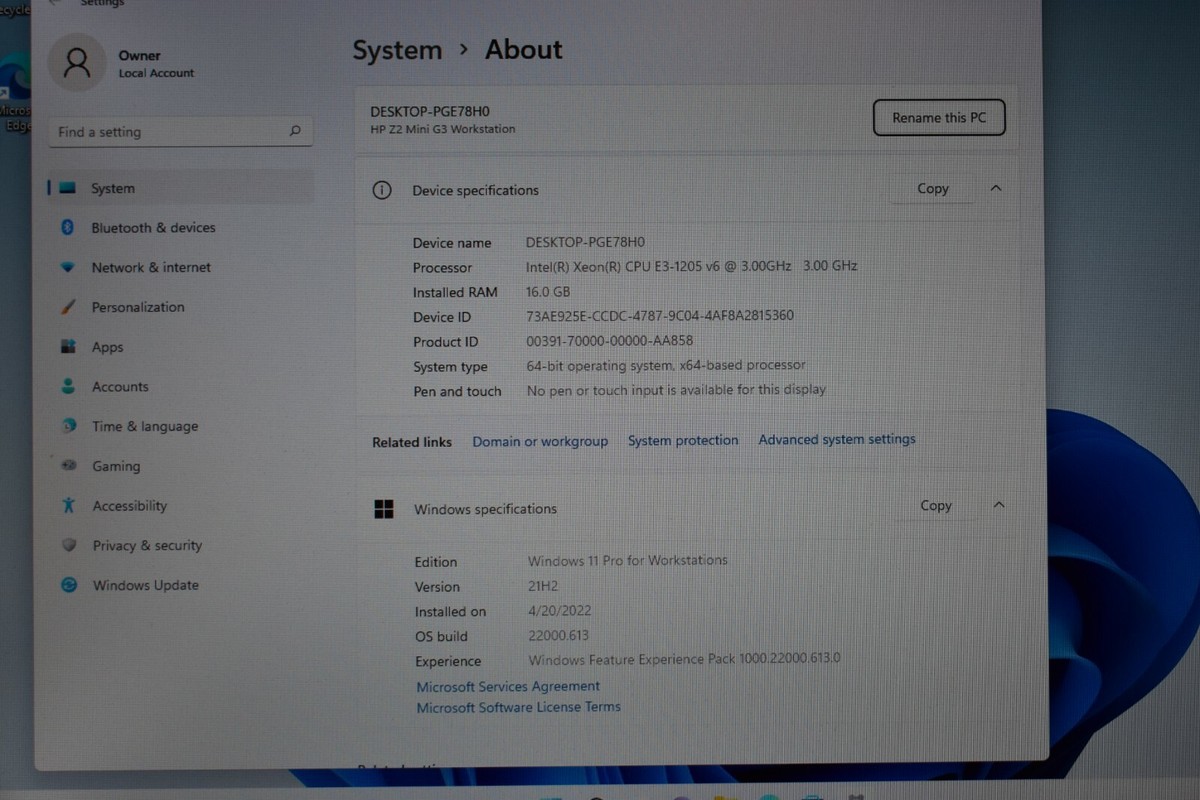Click the System type value text

pyautogui.click(x=666, y=365)
